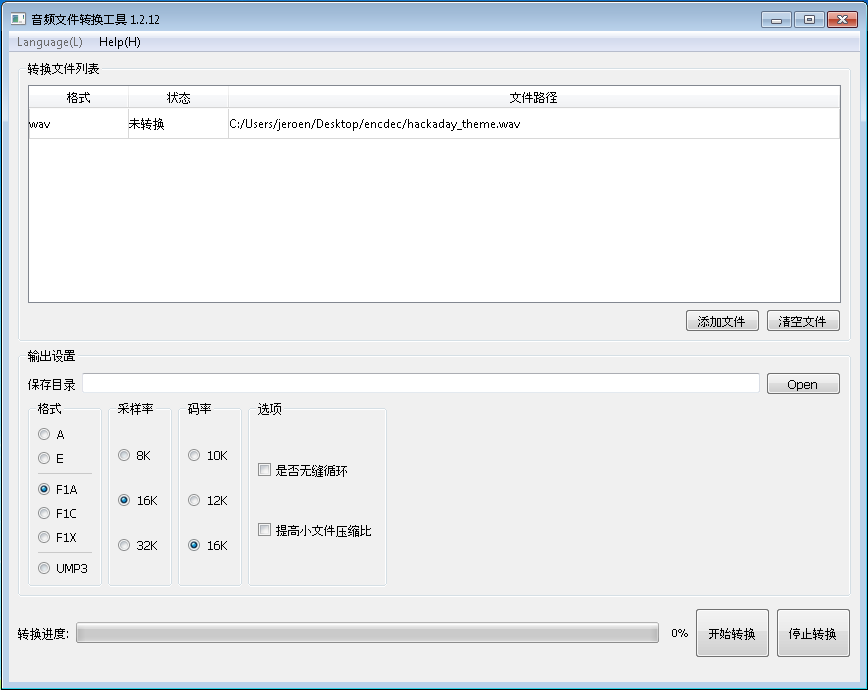
Task: Tick the 提高小文件压缩比 checkbox
Action: [265, 530]
